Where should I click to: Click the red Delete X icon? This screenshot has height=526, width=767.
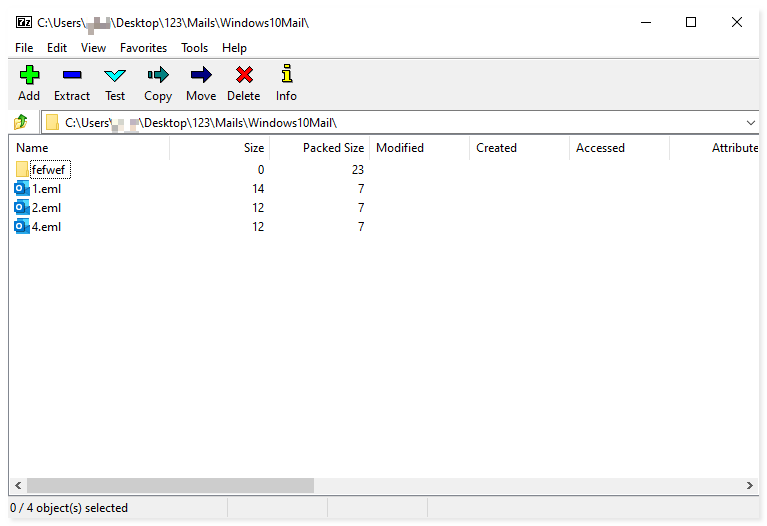click(x=244, y=75)
